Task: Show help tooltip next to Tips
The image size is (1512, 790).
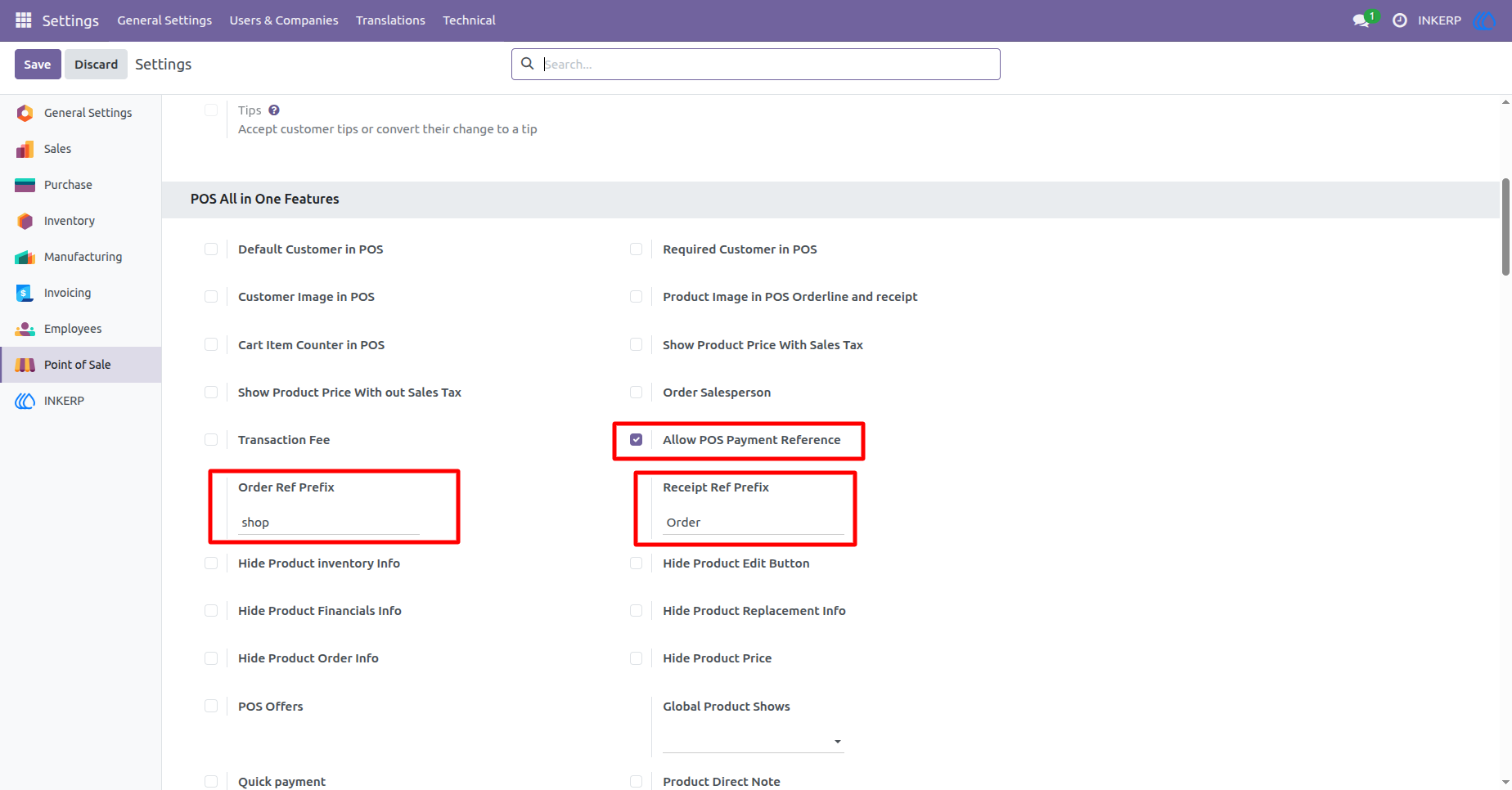Action: pos(274,110)
